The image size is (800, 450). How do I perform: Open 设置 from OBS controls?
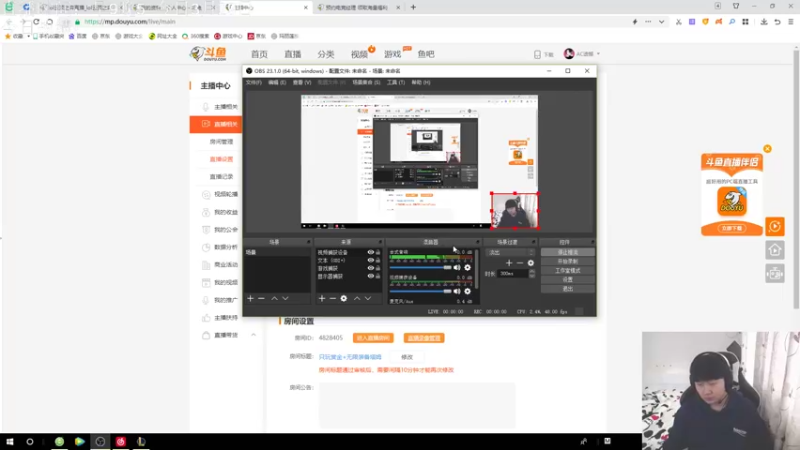(568, 280)
